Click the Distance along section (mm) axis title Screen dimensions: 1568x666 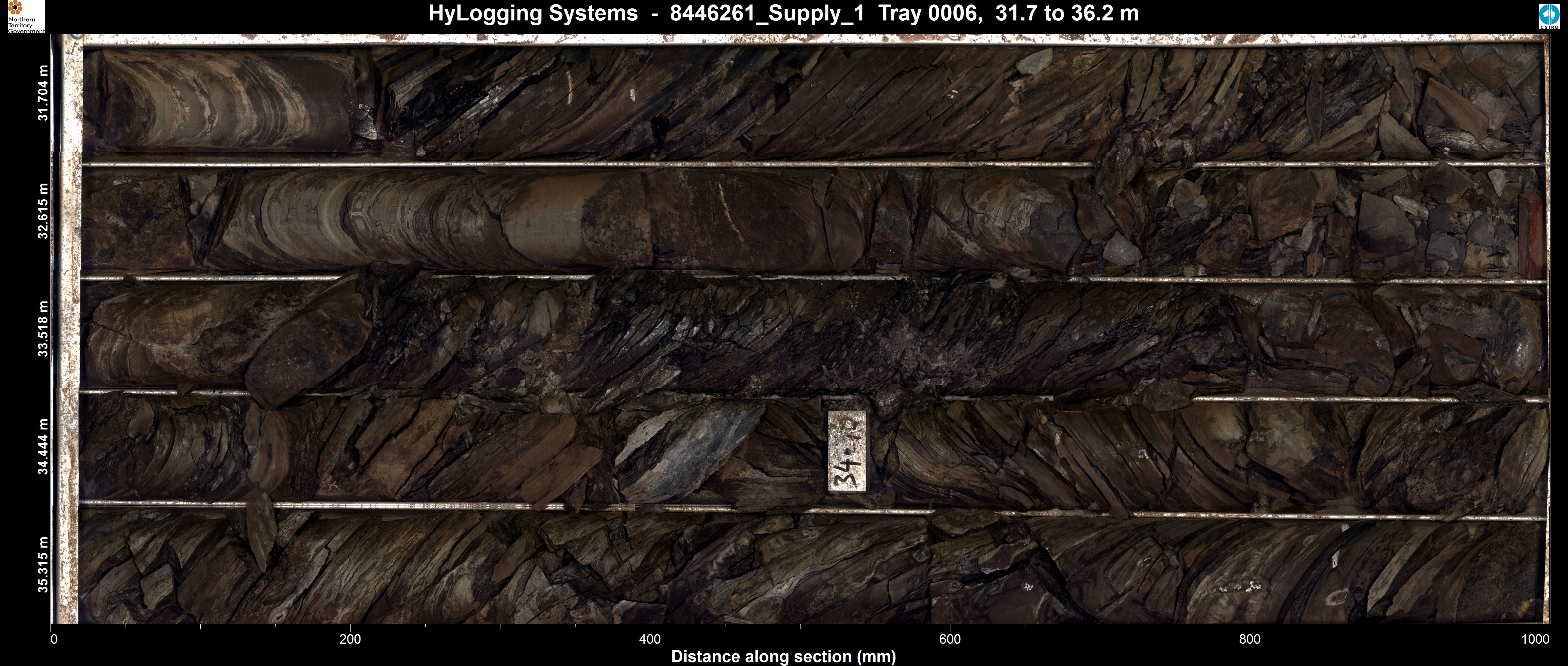click(x=783, y=657)
